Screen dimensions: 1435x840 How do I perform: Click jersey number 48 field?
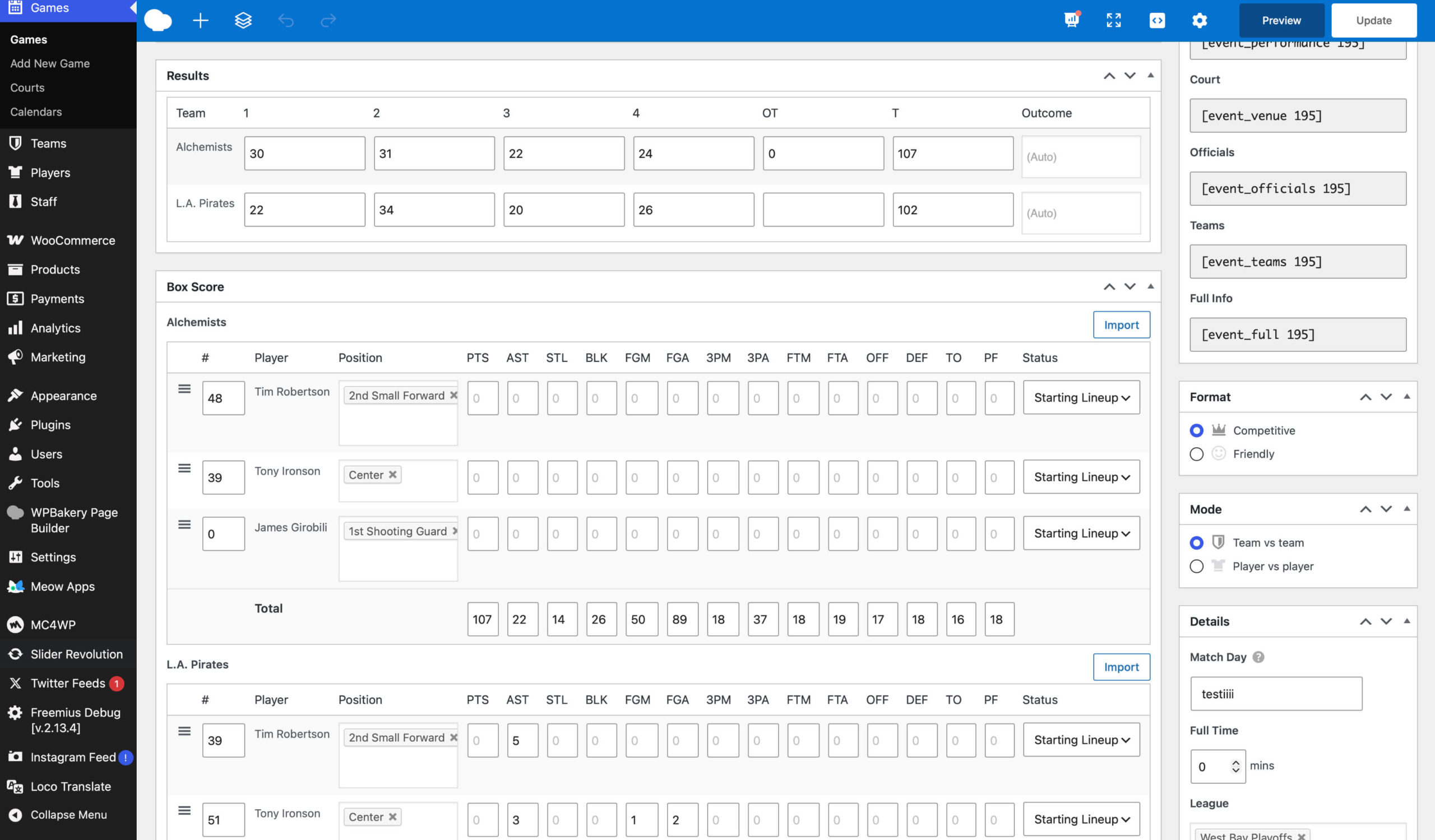pos(223,398)
